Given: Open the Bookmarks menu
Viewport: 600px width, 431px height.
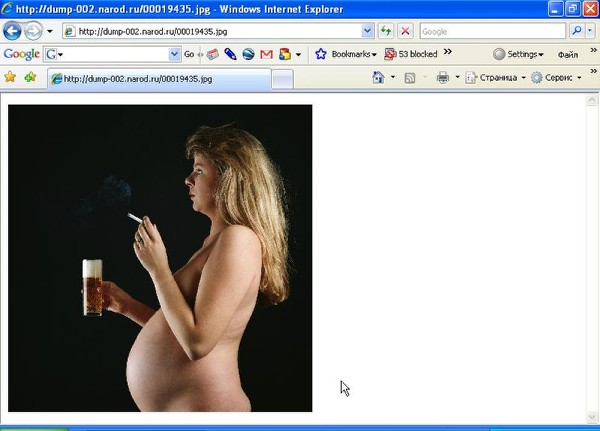Looking at the screenshot, I should [x=354, y=54].
